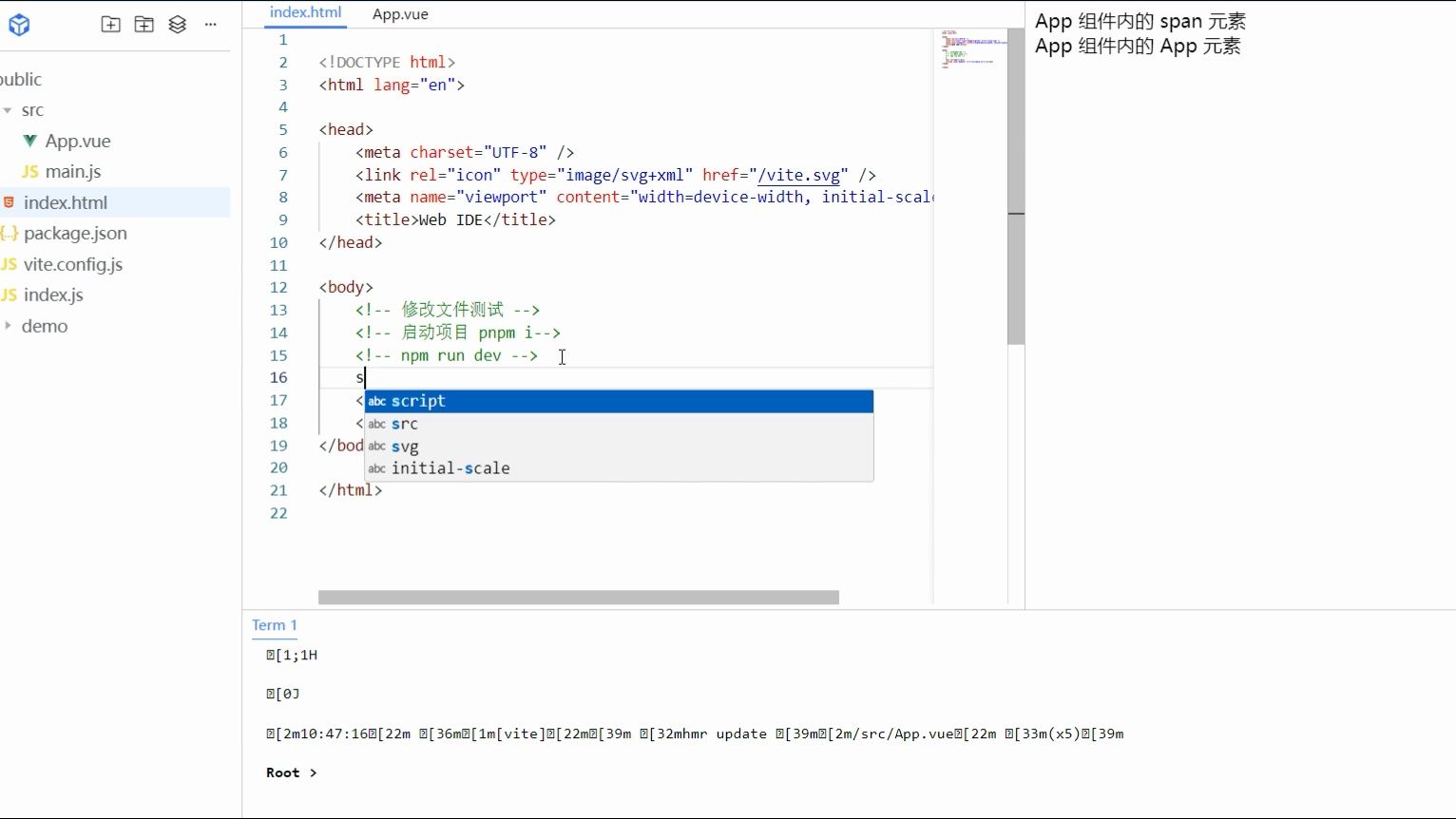Open the Term 1 terminal tab
The image size is (1456, 819).
(x=275, y=625)
